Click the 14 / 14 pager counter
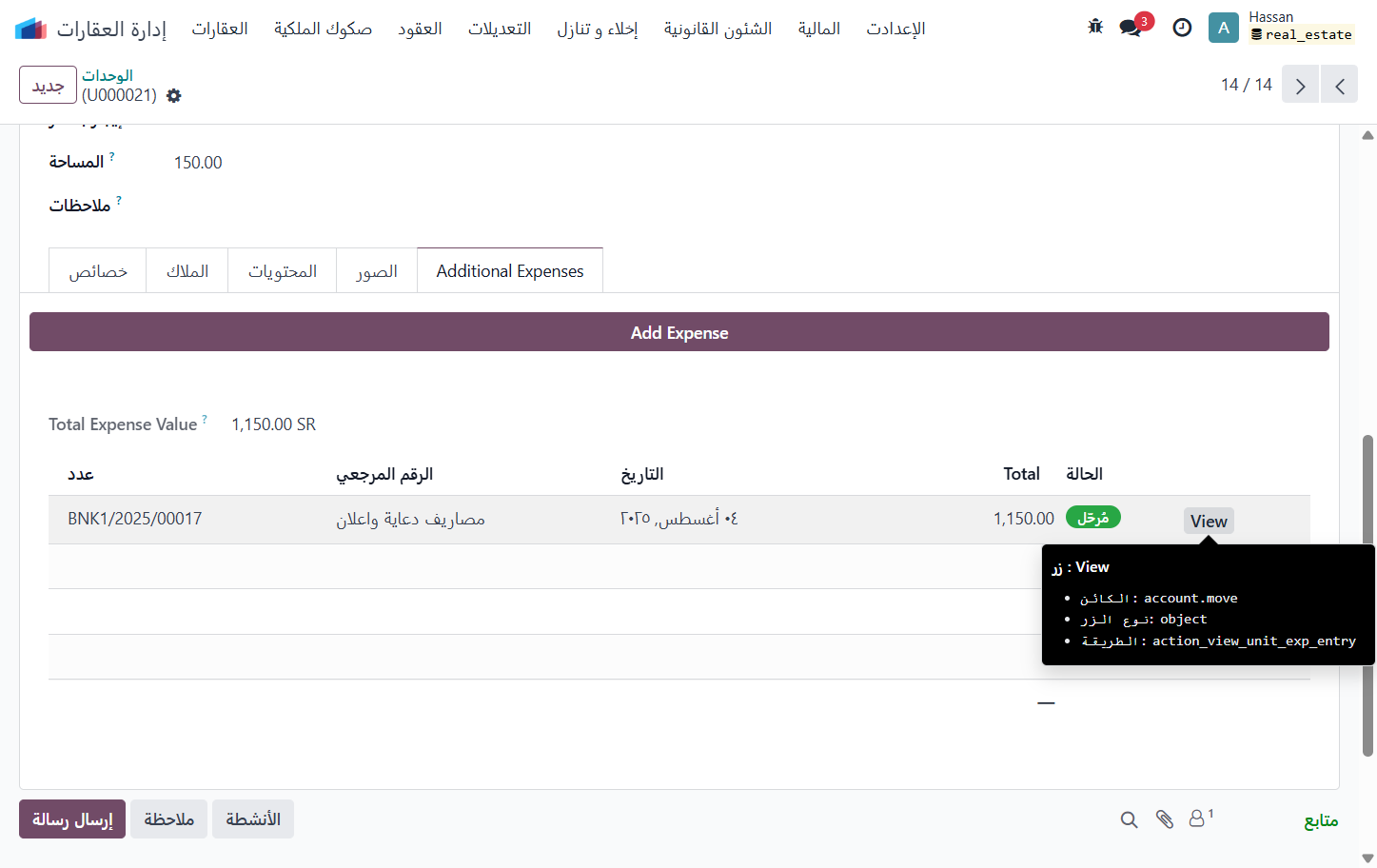The image size is (1377, 868). pyautogui.click(x=1247, y=85)
